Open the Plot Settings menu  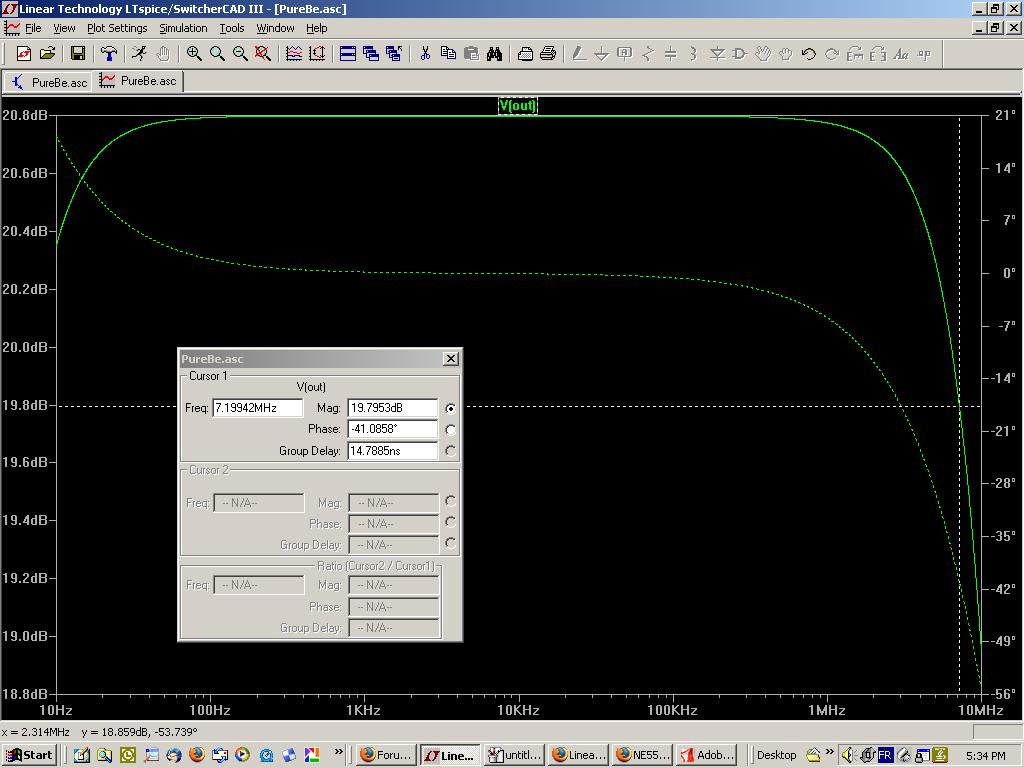[x=117, y=28]
